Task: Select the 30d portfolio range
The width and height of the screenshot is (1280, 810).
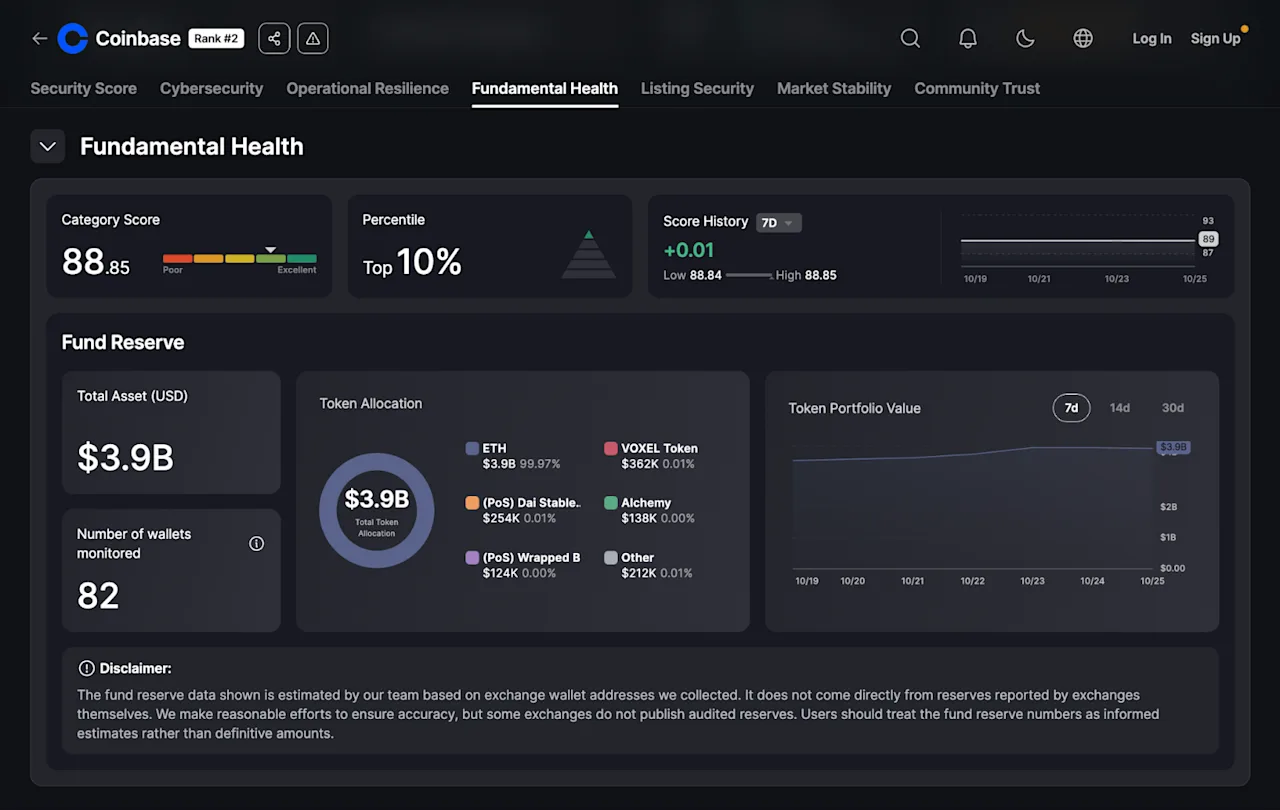Action: (1173, 408)
